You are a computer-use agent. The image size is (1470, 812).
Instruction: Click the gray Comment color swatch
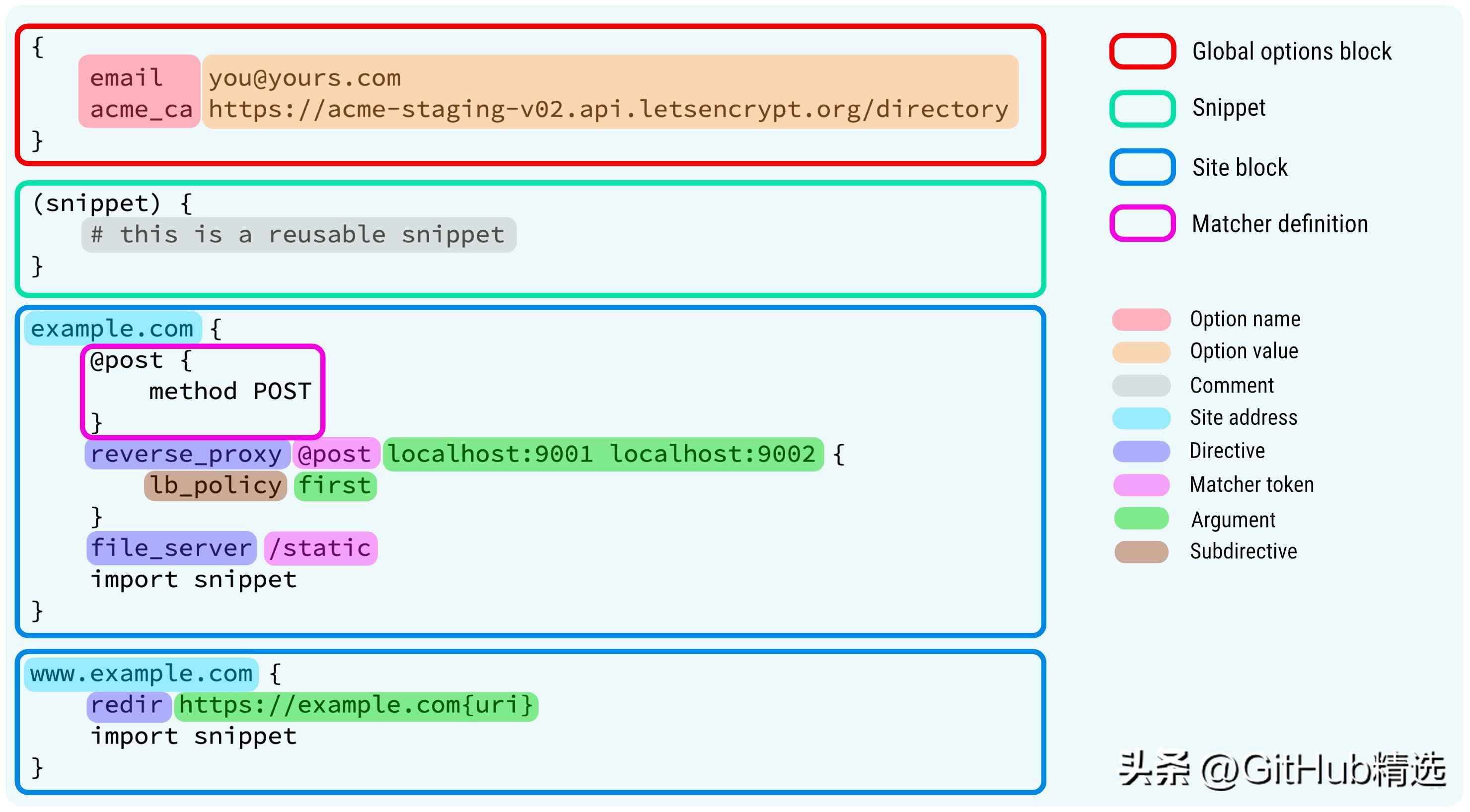pyautogui.click(x=1141, y=386)
